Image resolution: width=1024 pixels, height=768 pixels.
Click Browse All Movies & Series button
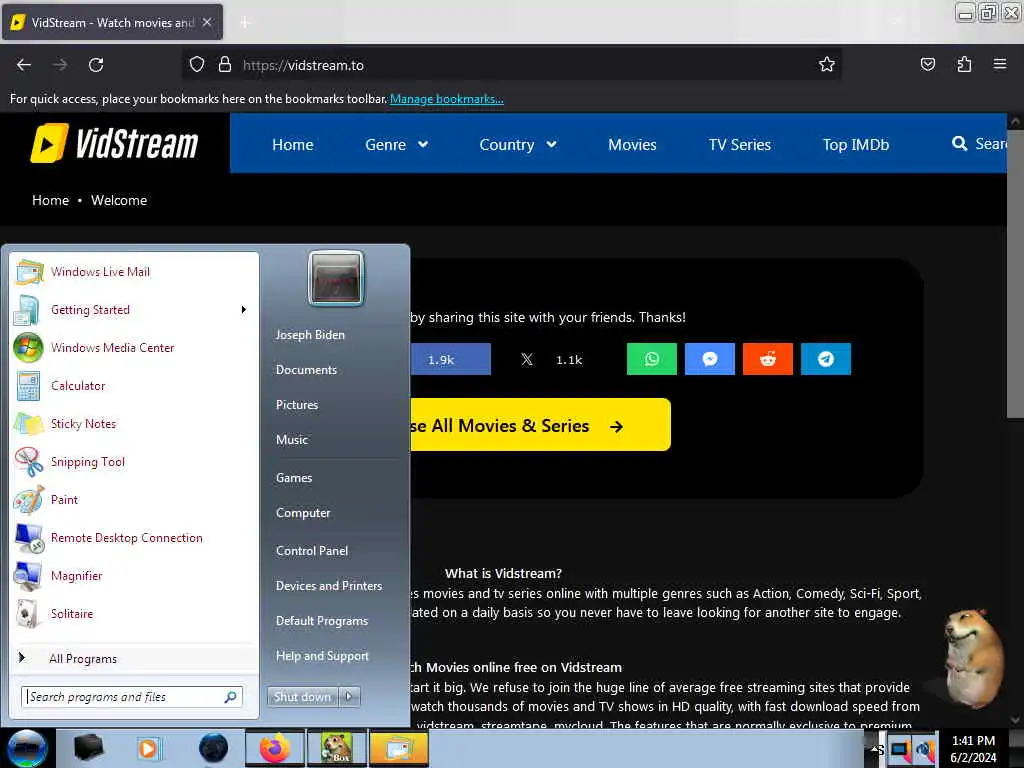tap(540, 424)
